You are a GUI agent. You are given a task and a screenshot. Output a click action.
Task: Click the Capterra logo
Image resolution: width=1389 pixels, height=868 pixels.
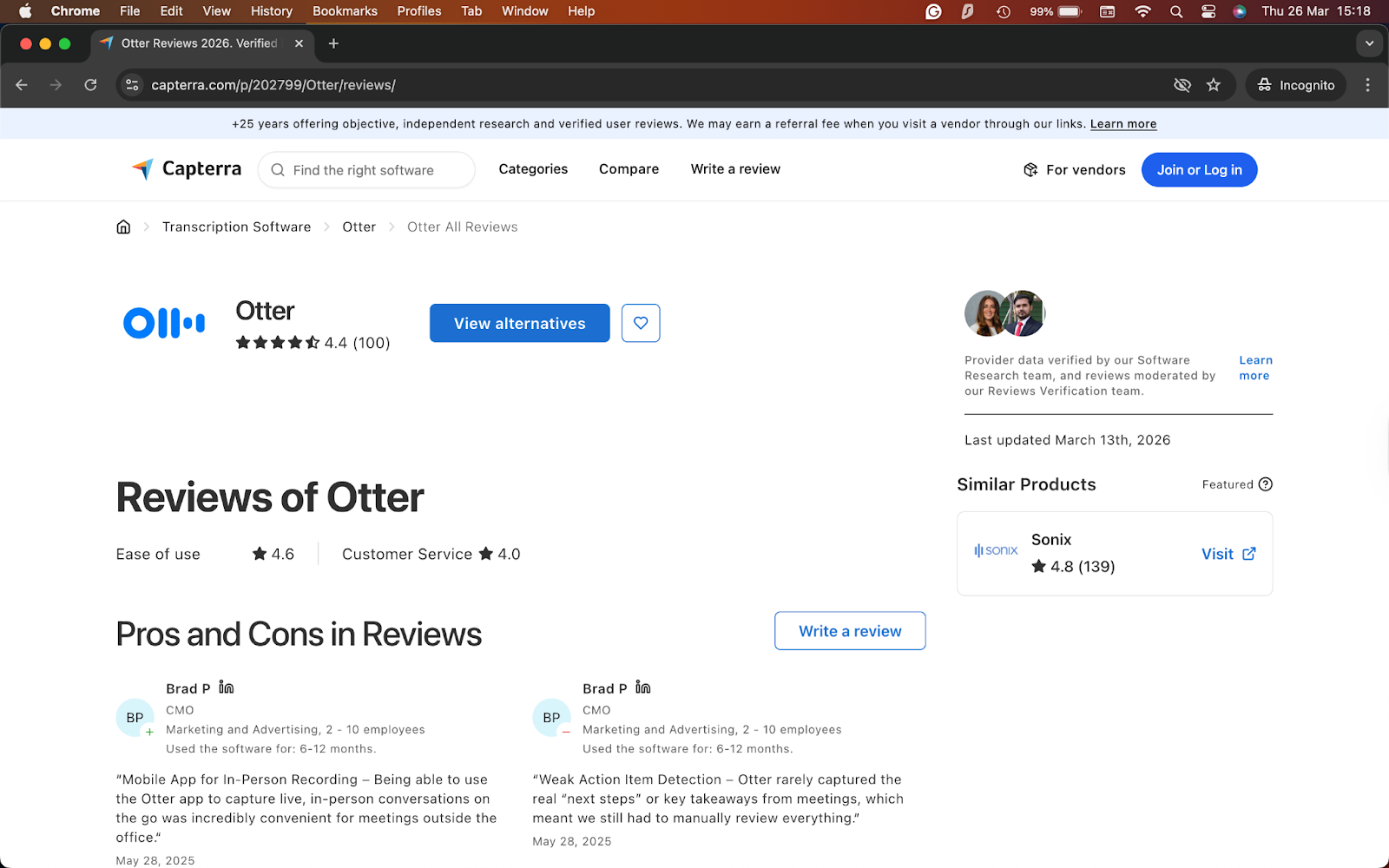click(x=187, y=169)
